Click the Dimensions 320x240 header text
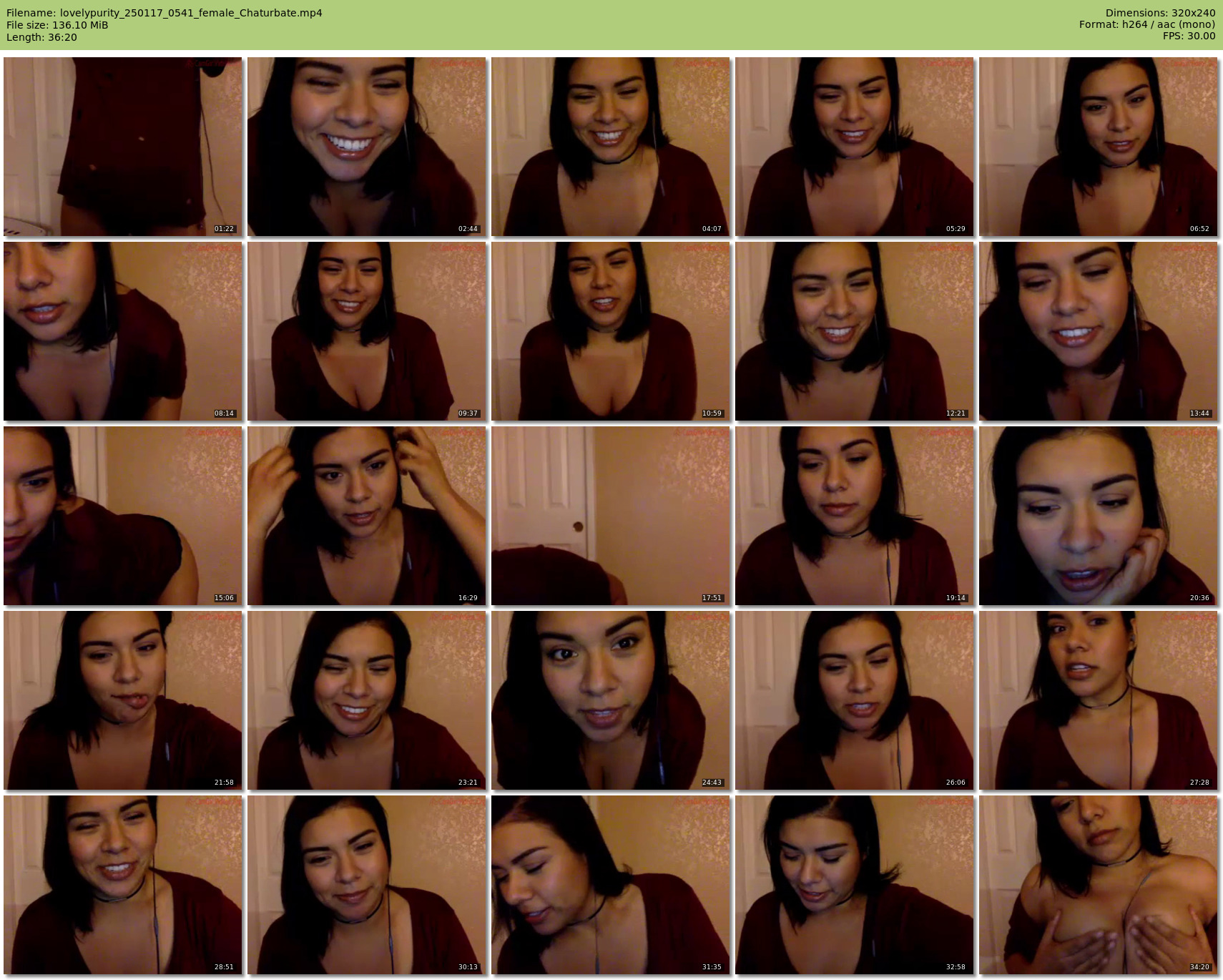 click(1160, 13)
